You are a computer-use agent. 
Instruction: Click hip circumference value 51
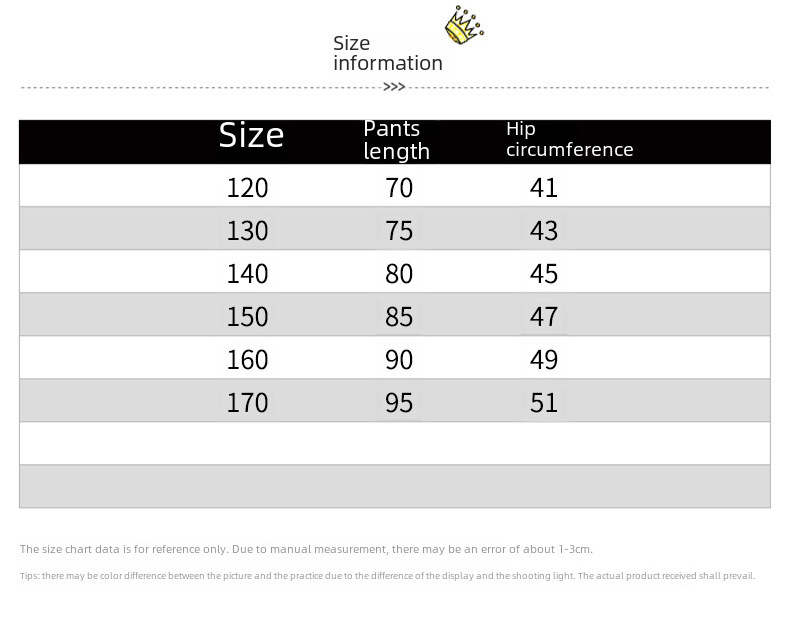[543, 403]
